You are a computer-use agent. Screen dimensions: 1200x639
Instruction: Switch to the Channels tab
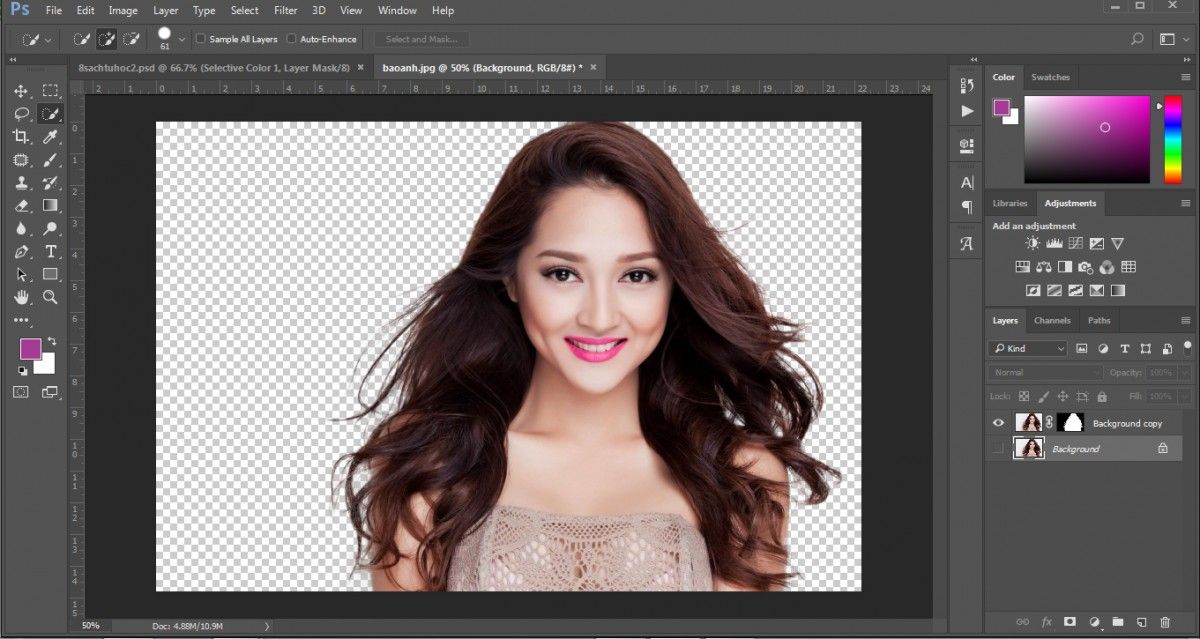1052,321
